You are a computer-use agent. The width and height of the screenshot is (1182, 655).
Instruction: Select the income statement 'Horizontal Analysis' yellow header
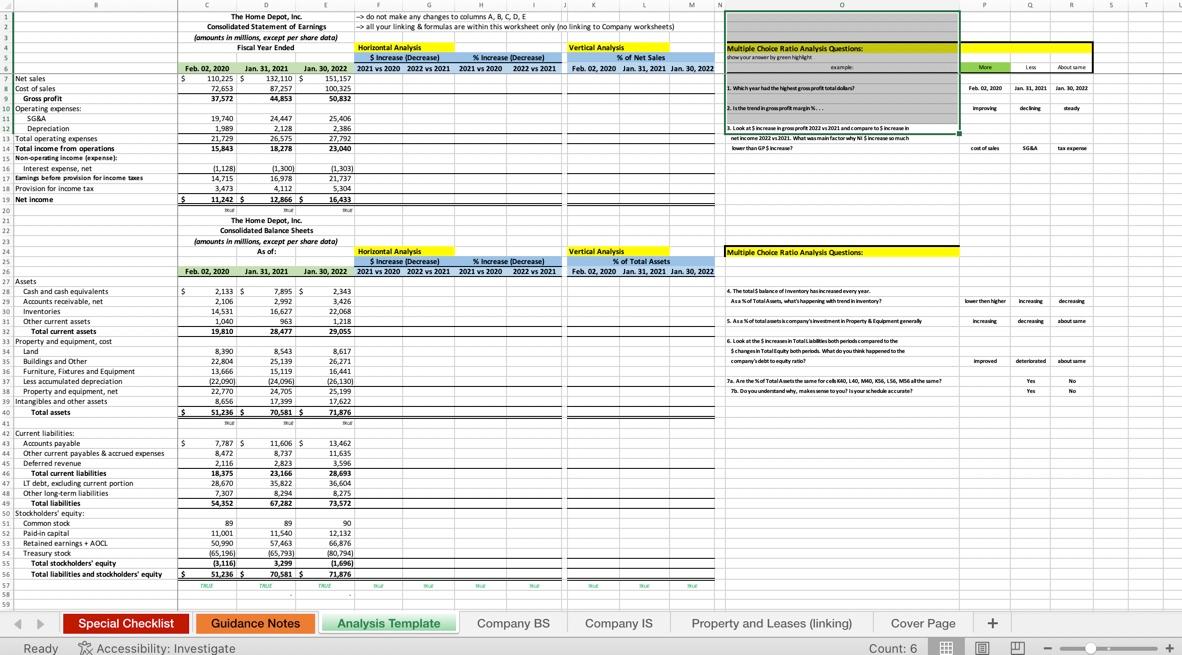(x=405, y=47)
